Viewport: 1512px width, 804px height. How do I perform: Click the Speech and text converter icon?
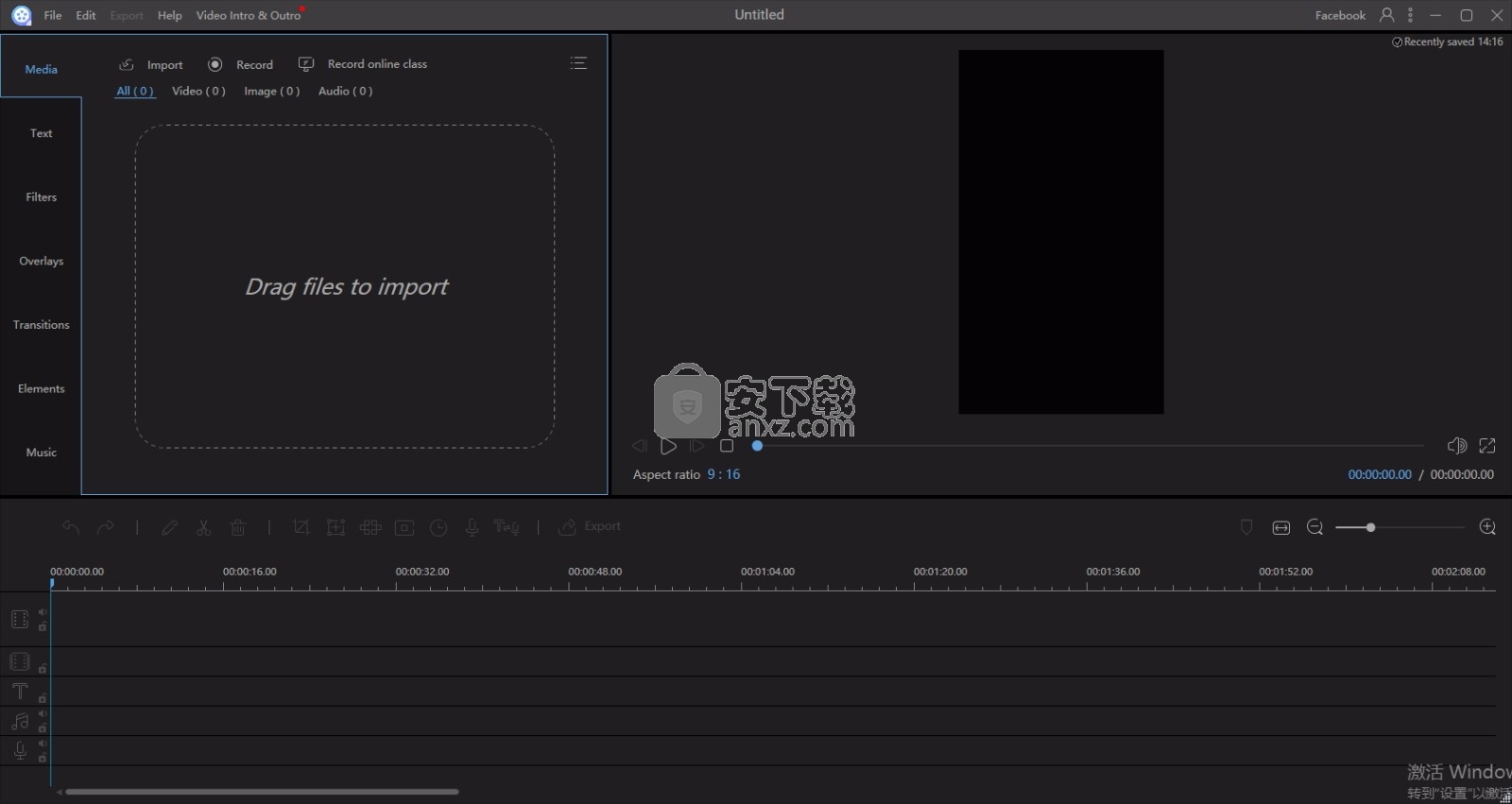click(x=507, y=526)
